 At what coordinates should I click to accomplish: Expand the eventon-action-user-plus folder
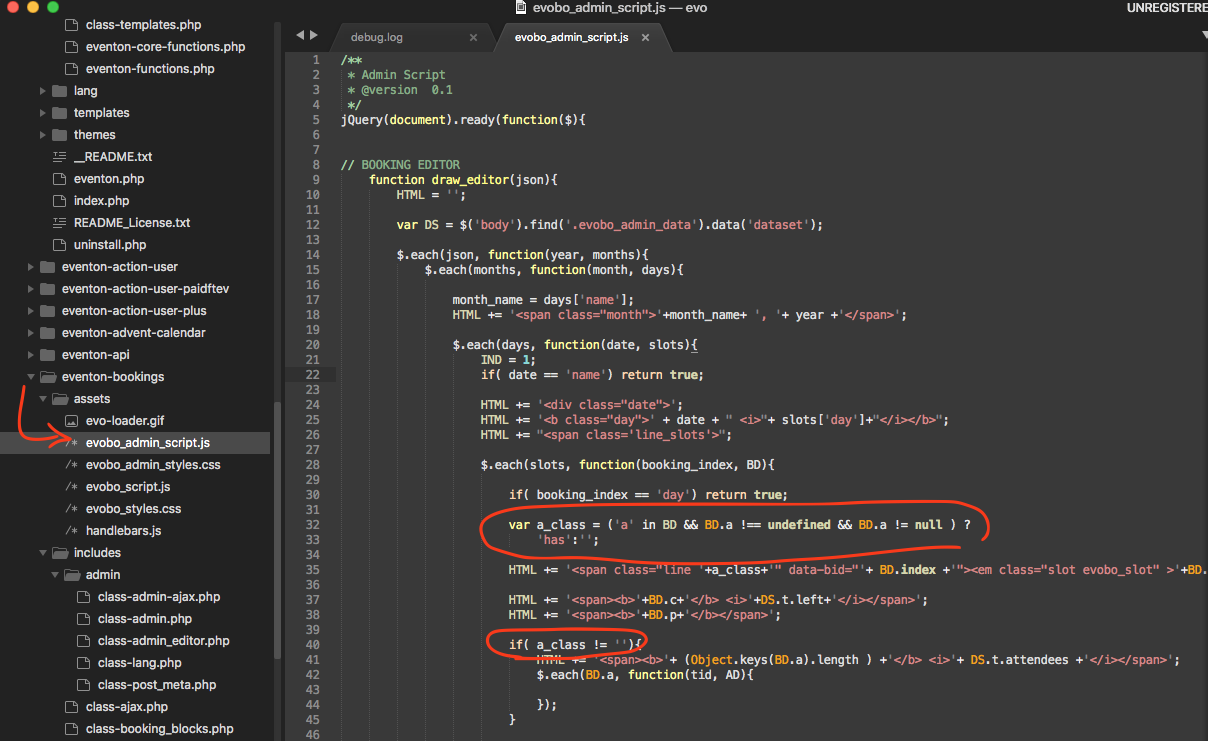pos(31,311)
